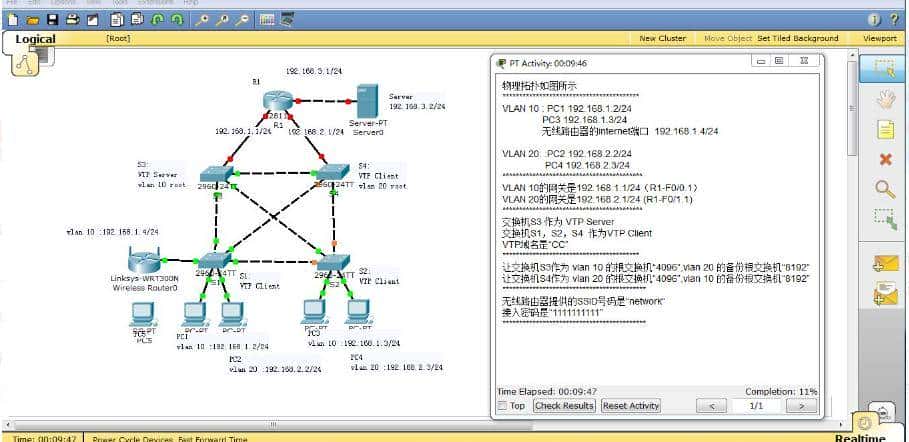Click New Cluster in the workspace bar
The height and width of the screenshot is (442, 909).
(x=662, y=38)
